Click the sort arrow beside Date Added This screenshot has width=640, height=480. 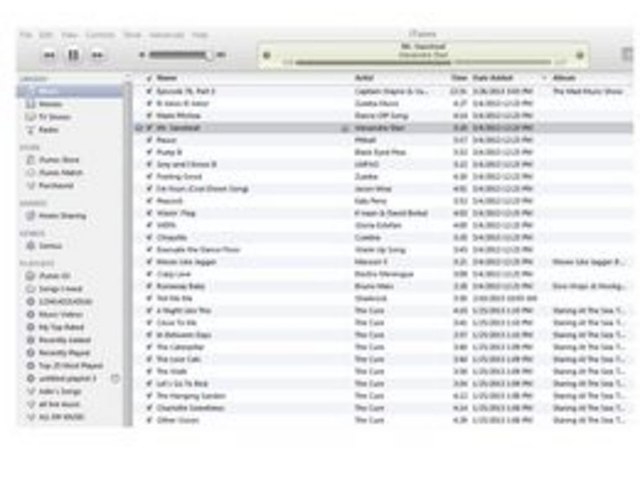pyautogui.click(x=544, y=78)
